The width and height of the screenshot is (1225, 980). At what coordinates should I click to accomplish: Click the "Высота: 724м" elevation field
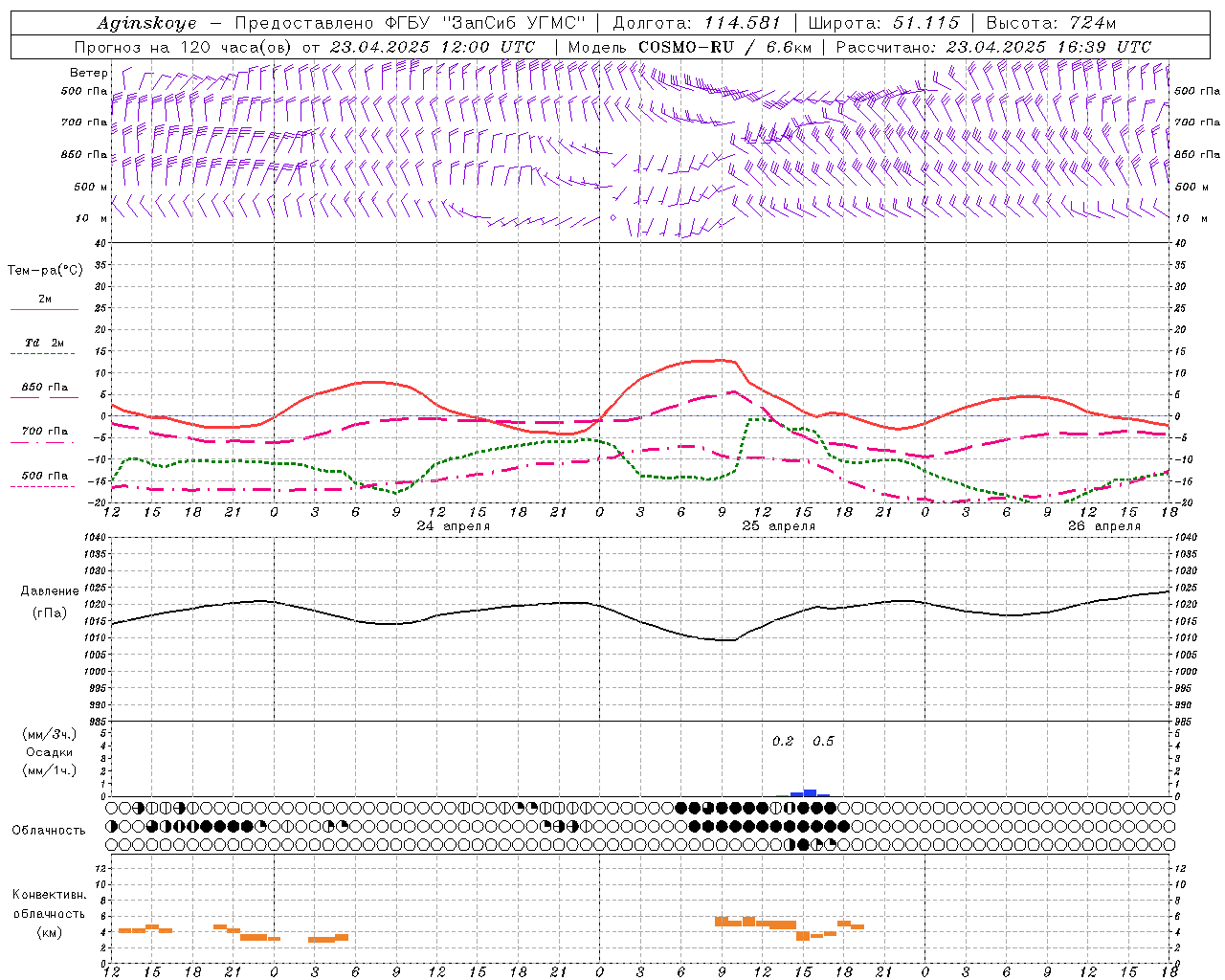point(1051,23)
